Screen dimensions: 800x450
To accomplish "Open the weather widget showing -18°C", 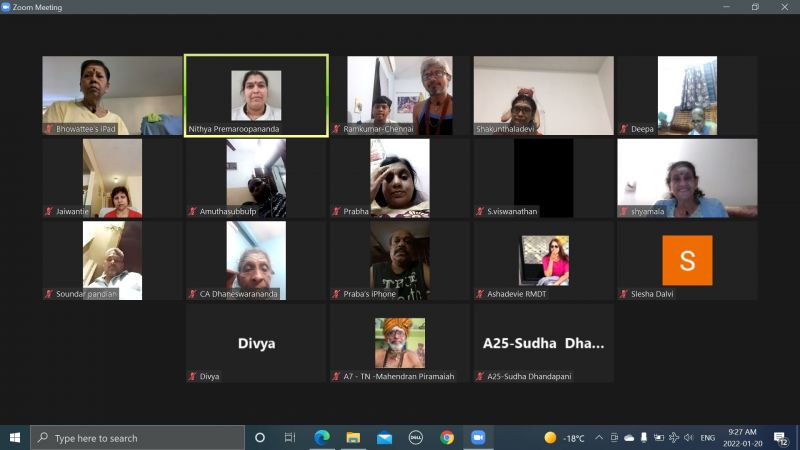I will 565,438.
